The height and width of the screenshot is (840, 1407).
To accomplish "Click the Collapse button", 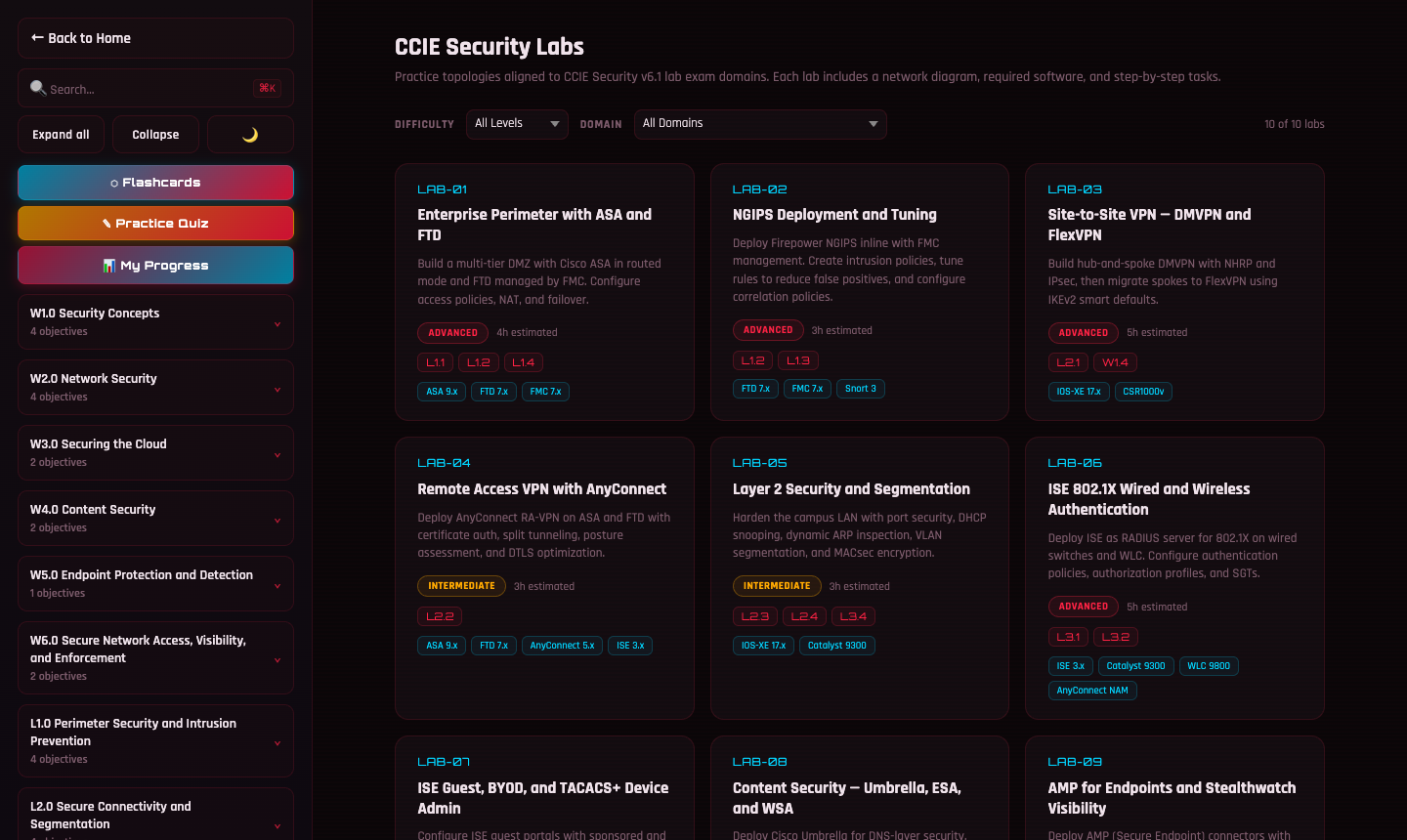I will pyautogui.click(x=155, y=134).
